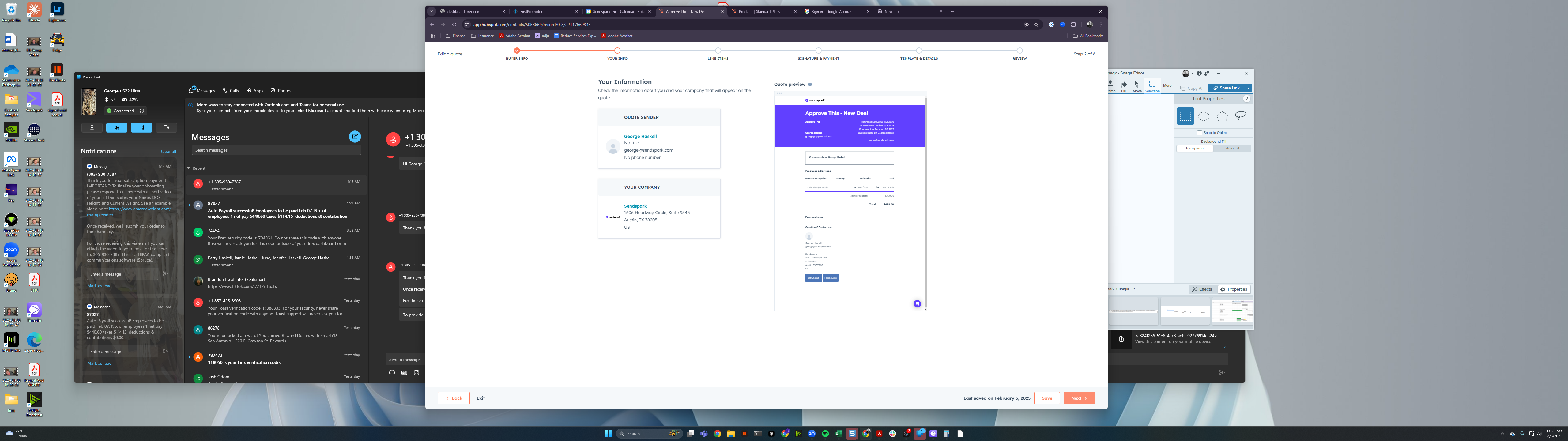Open All Bookmarks folder
Viewport: 1568px width, 441px height.
pyautogui.click(x=1088, y=36)
